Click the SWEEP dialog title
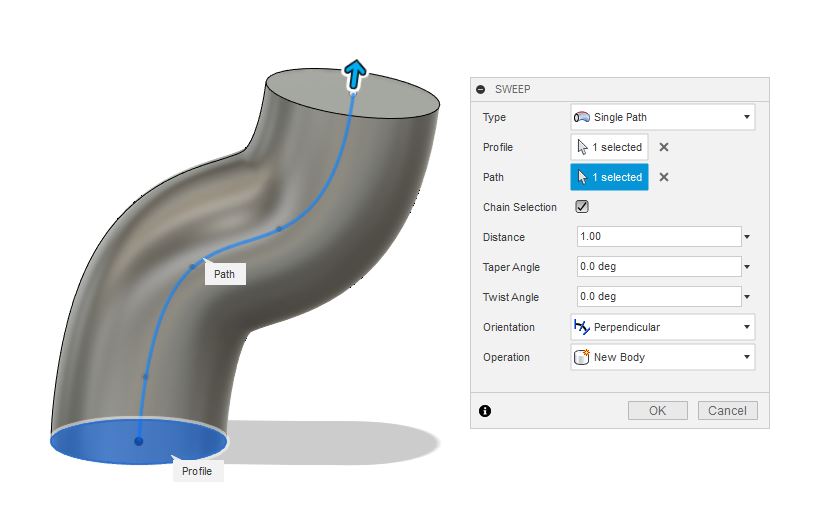This screenshot has width=823, height=532. tap(512, 89)
